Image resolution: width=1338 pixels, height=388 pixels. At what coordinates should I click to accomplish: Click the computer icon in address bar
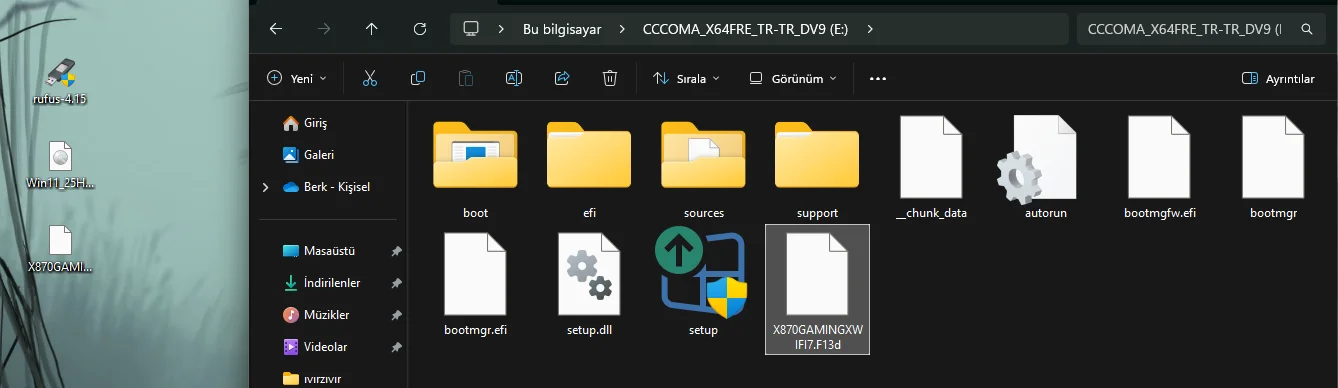pos(470,29)
